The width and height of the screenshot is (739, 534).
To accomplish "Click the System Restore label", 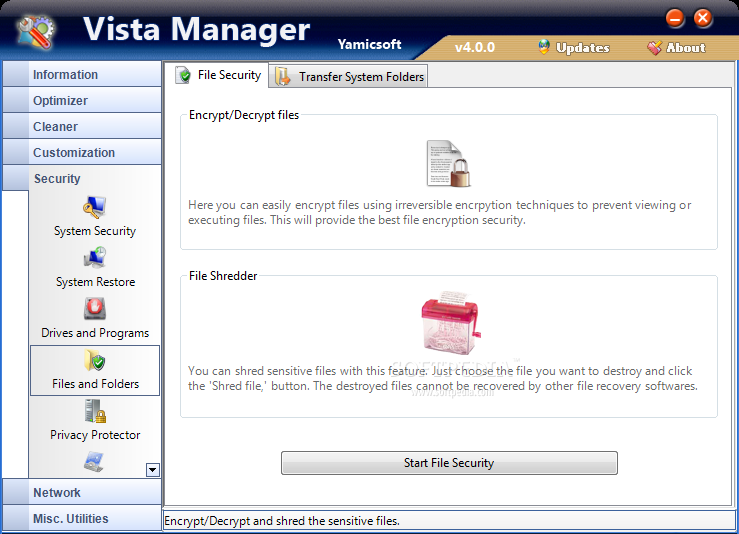I will [95, 282].
